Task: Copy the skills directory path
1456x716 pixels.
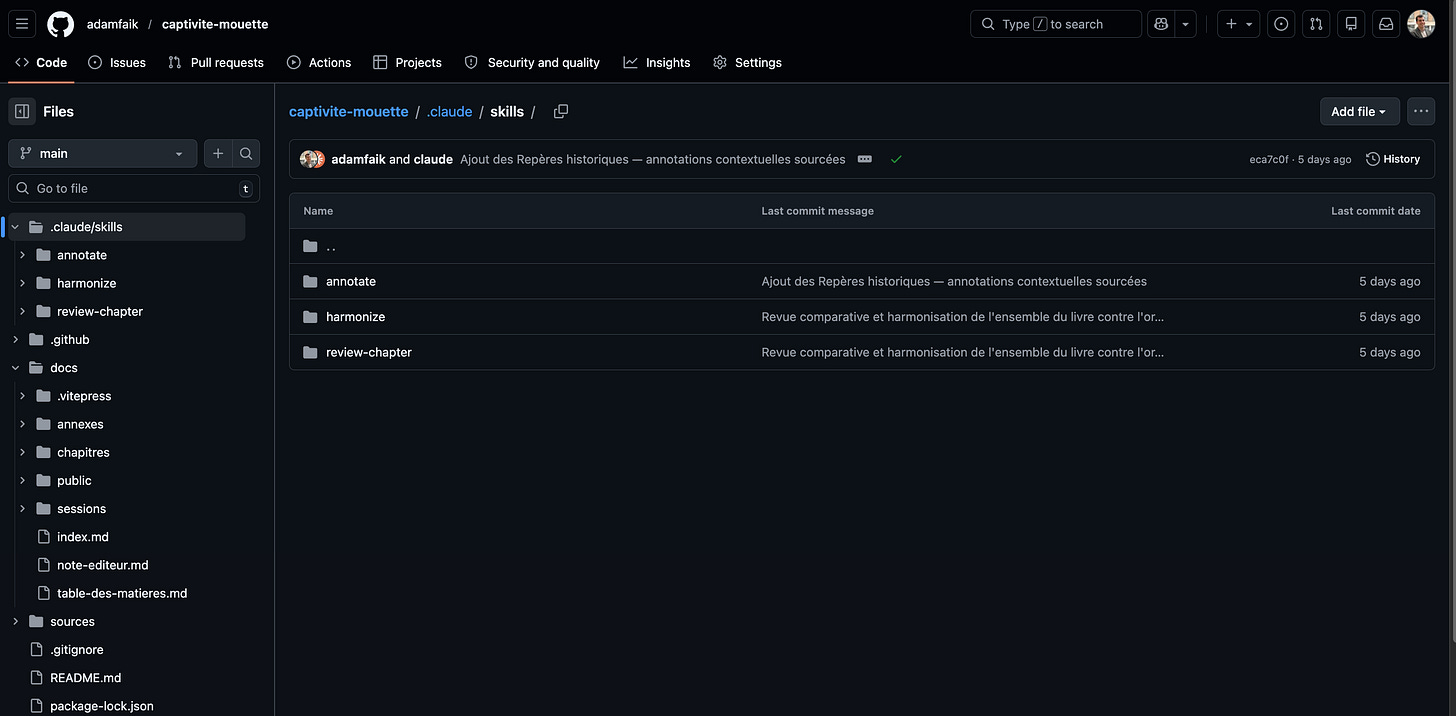Action: [560, 111]
